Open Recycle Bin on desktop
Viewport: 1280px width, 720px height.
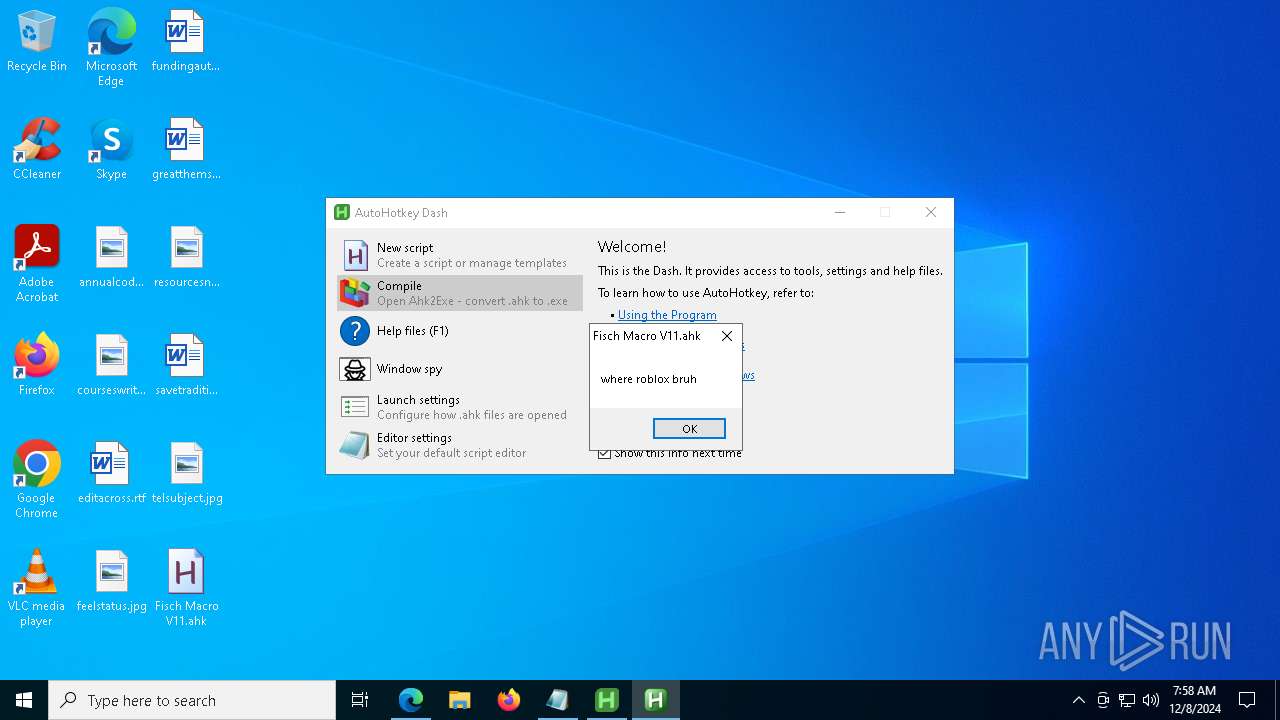[37, 42]
